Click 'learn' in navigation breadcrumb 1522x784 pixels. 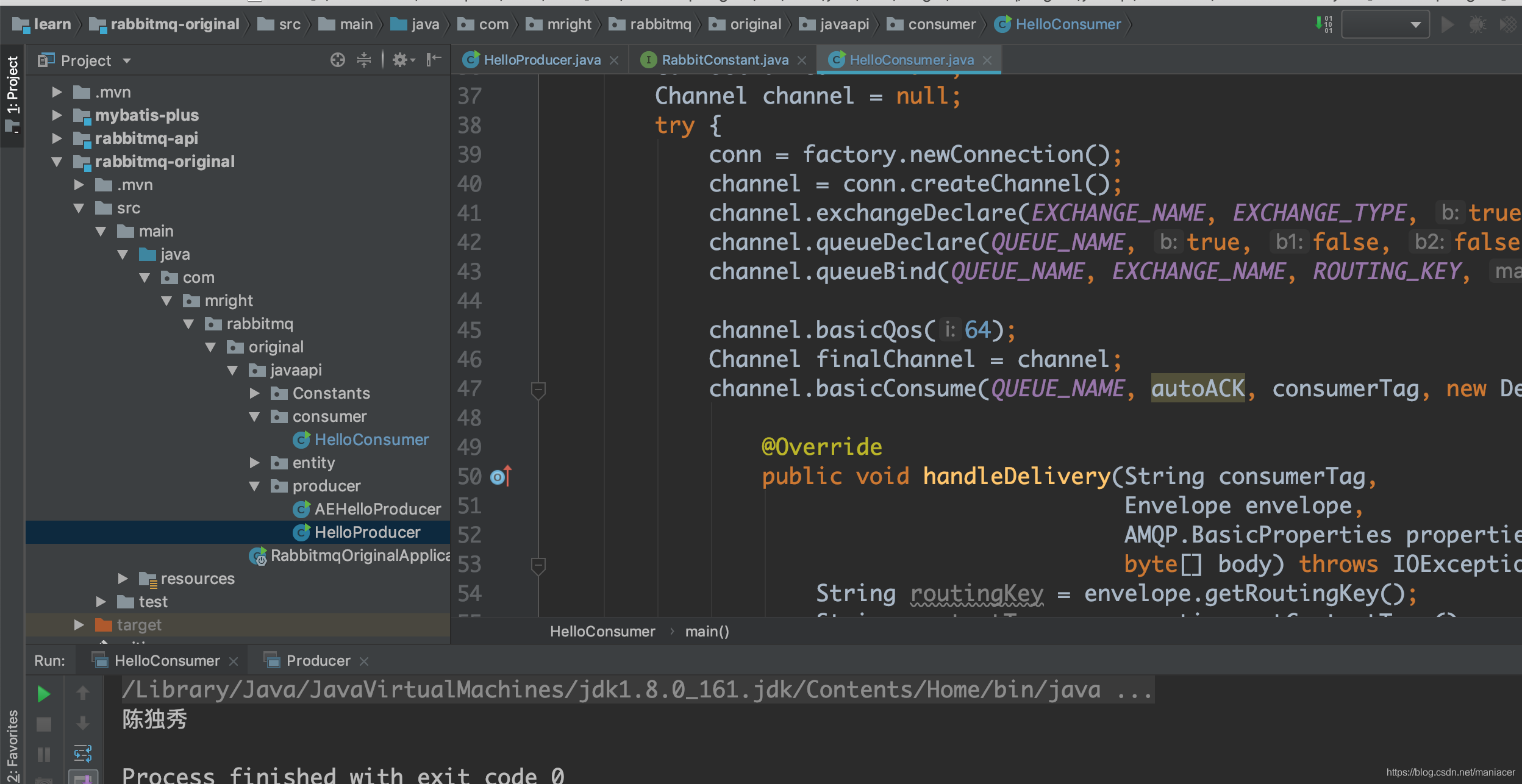(x=43, y=24)
